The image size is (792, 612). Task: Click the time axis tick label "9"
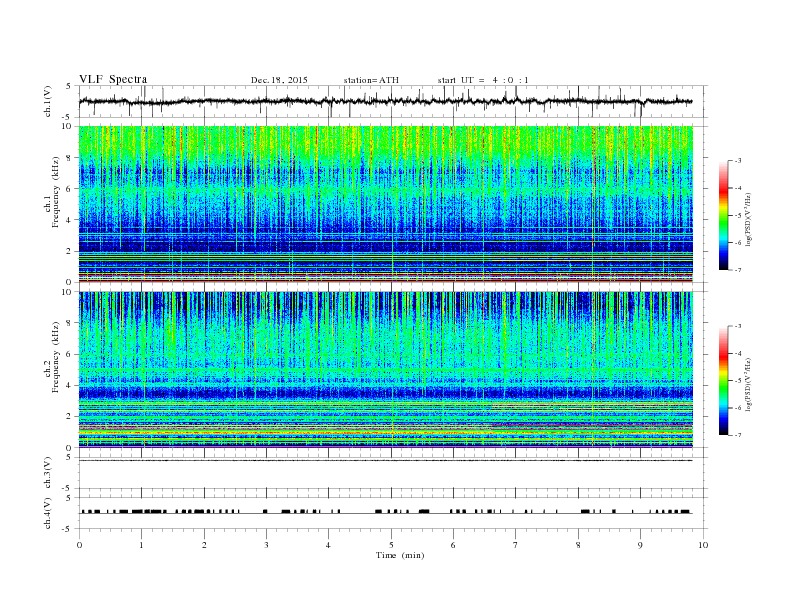640,545
